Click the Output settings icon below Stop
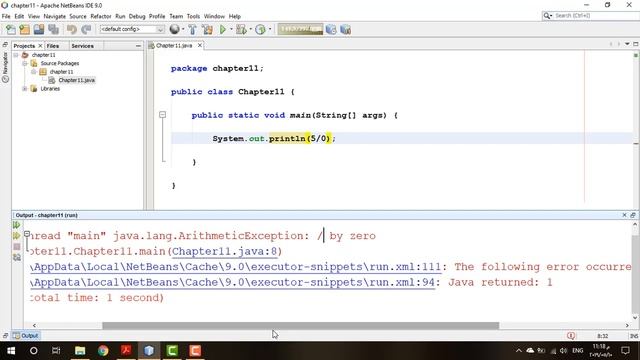This screenshot has width=640, height=360. pos(16,258)
